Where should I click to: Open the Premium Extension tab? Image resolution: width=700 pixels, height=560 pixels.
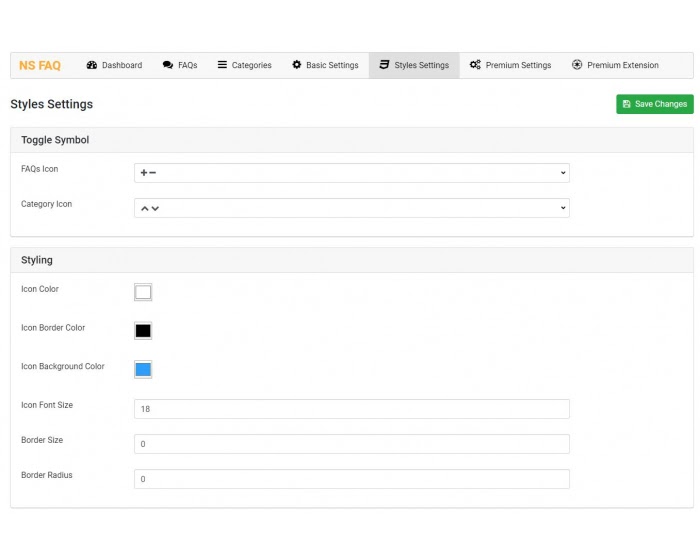(615, 66)
